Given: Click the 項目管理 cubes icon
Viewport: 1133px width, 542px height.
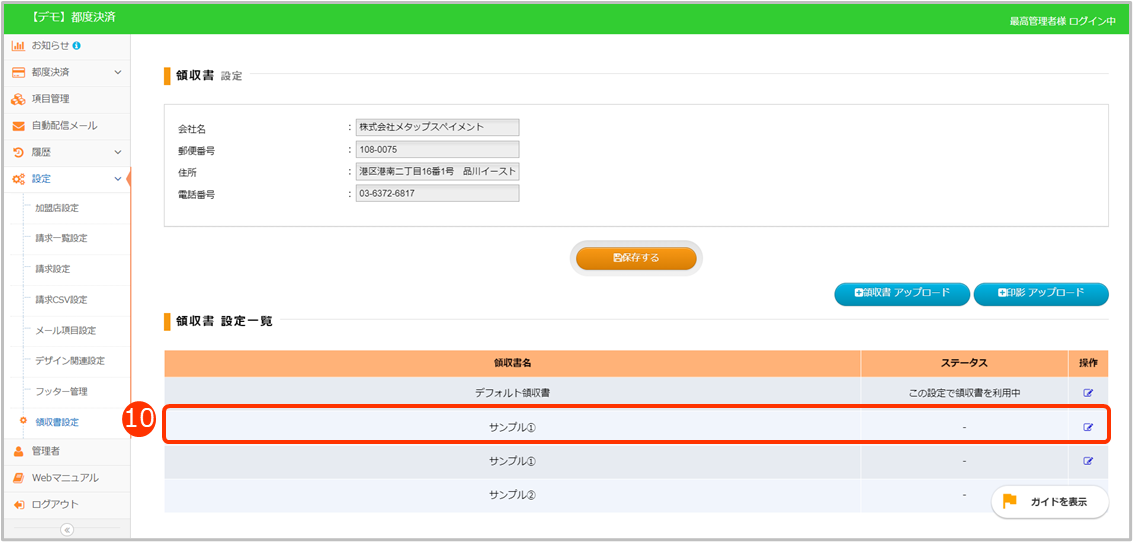Looking at the screenshot, I should pos(18,99).
